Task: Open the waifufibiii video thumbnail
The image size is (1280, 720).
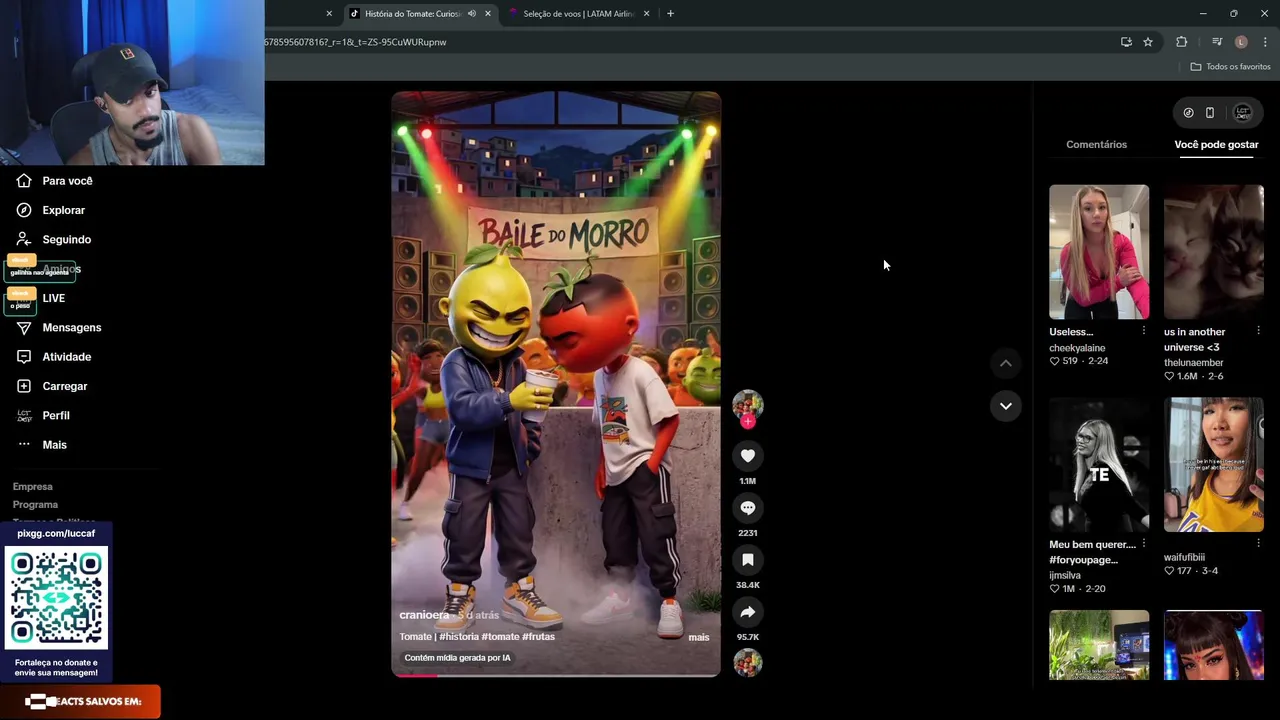Action: coord(1213,464)
